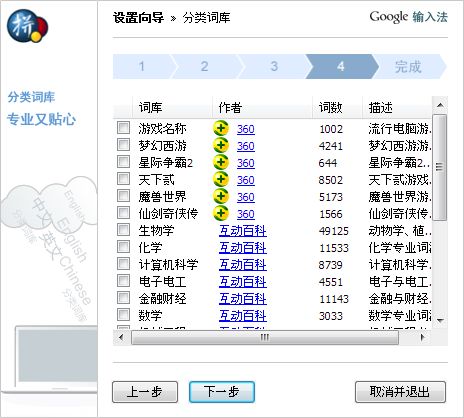Click the 梦幻西游 dictionary name
The image size is (464, 418).
point(162,146)
